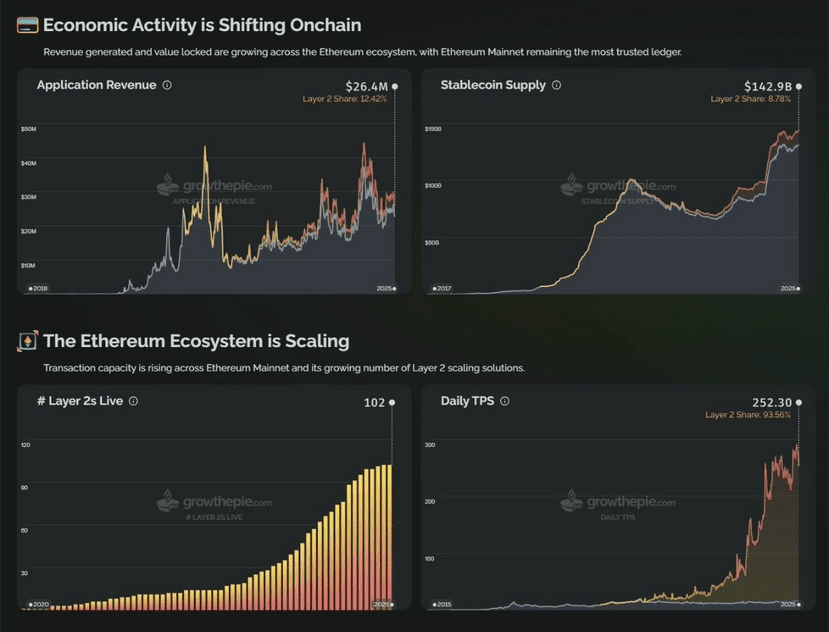Click the $150B axis label on Stablecoin Supply
829x632 pixels.
pyautogui.click(x=433, y=129)
